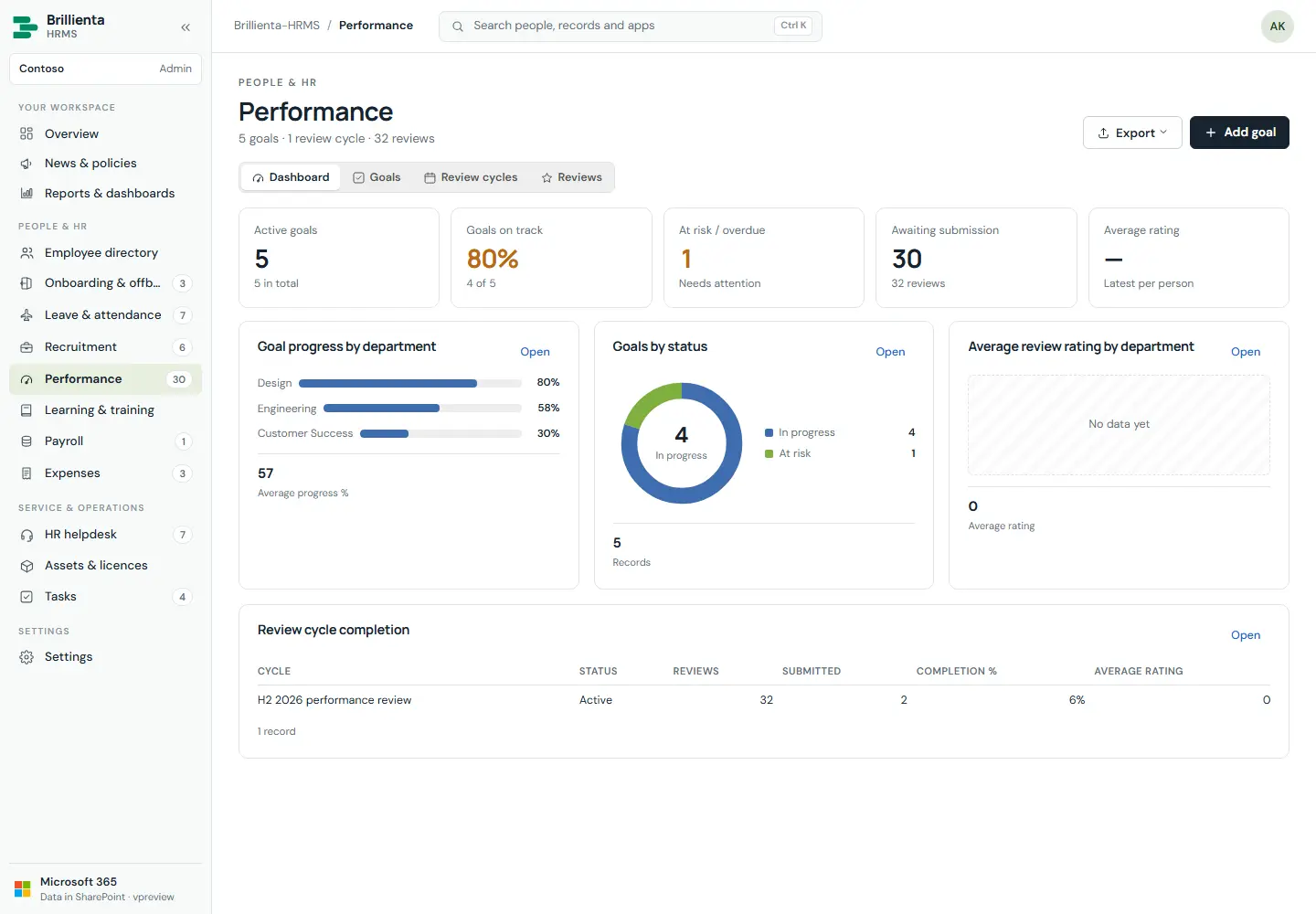Open HR helpdesk headset item
Screen dimensions: 1316x914
point(105,534)
